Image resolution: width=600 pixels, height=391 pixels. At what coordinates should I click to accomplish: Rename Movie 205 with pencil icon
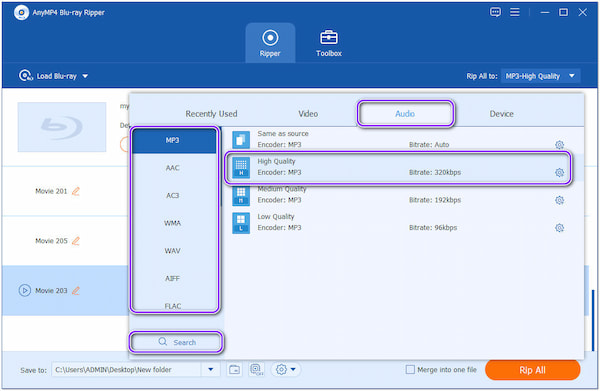[76, 241]
